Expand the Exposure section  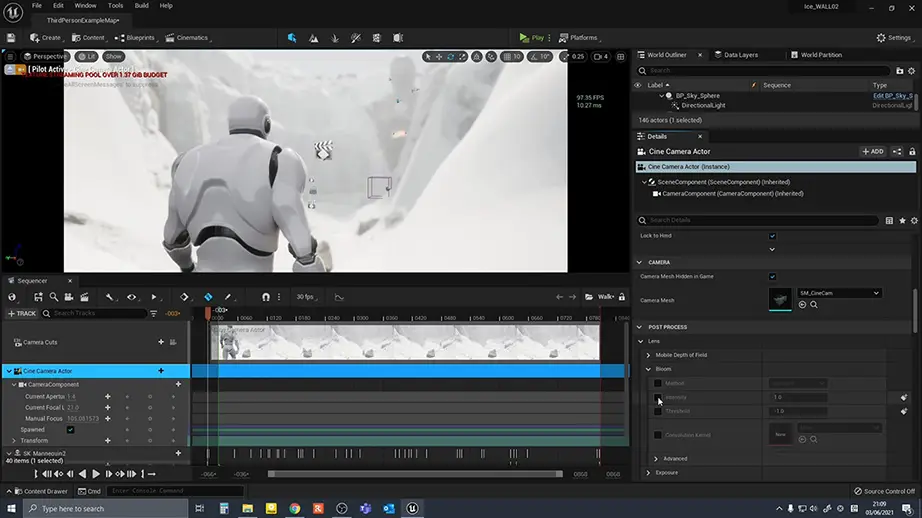pyautogui.click(x=648, y=472)
